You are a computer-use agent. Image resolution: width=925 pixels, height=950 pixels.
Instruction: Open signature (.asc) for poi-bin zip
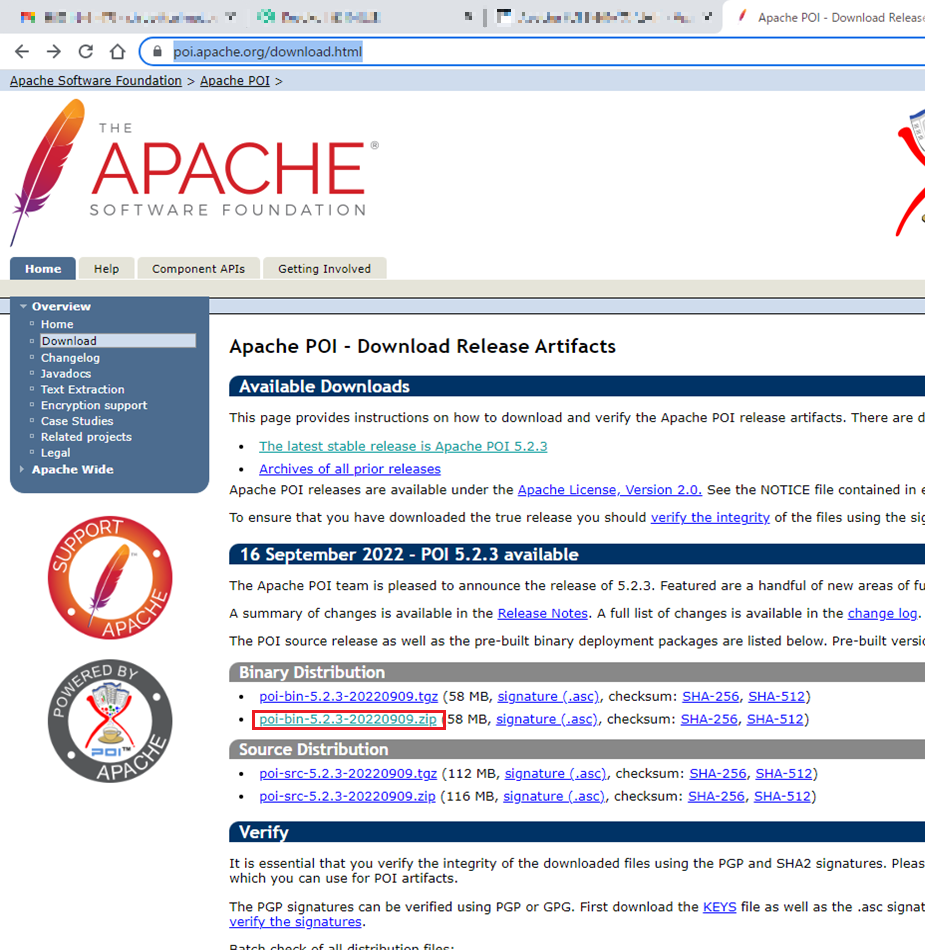546,719
